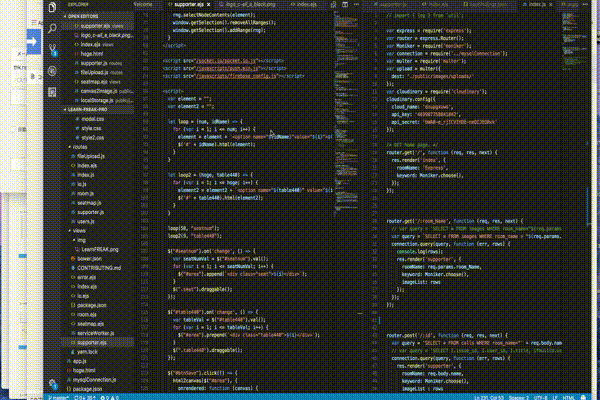Open the more actions ellipsis of left editor group
Viewport: 600px width, 400px height.
[356, 5]
